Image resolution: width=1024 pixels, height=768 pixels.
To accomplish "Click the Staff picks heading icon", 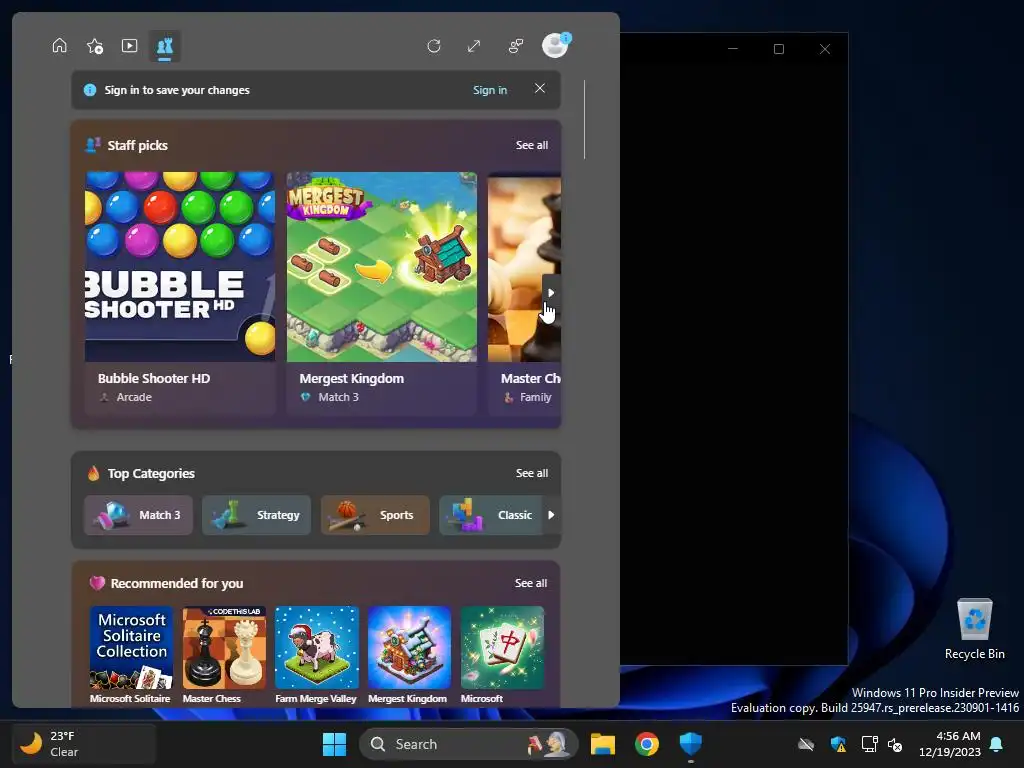I will pos(93,144).
